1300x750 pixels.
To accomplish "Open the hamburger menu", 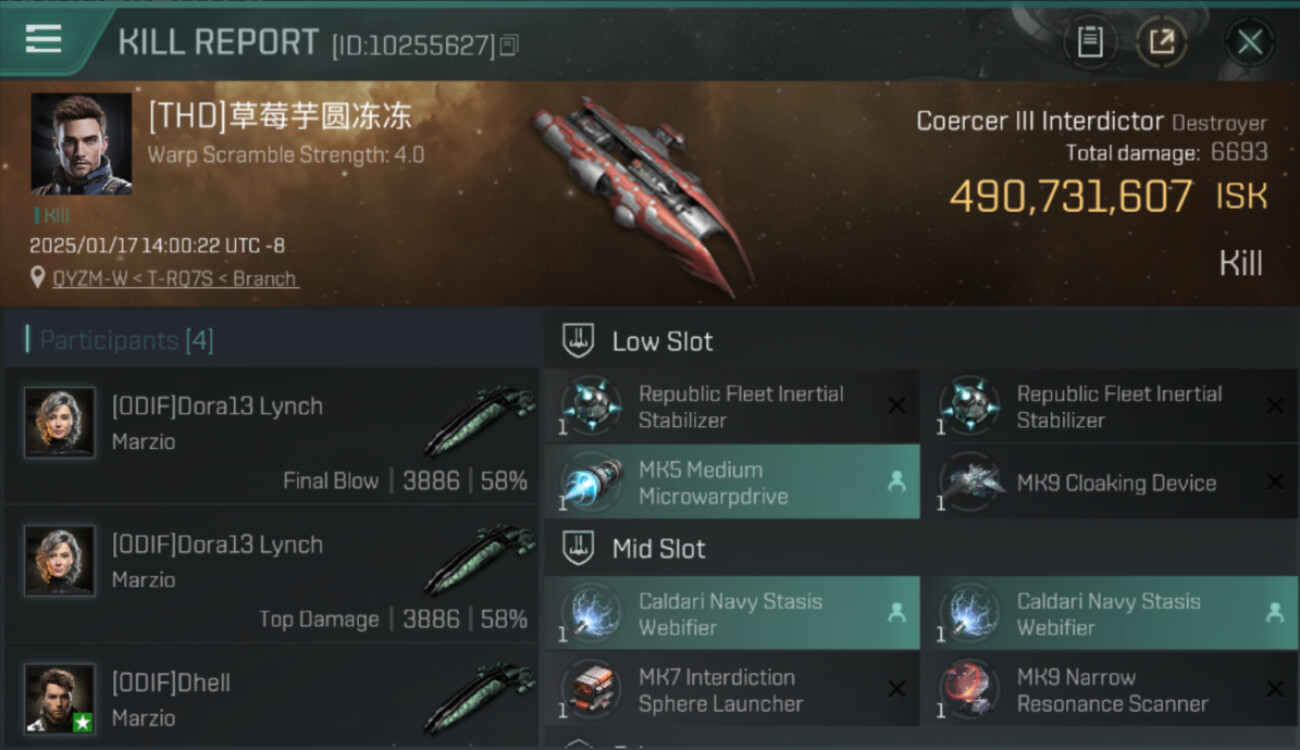I will pos(43,39).
